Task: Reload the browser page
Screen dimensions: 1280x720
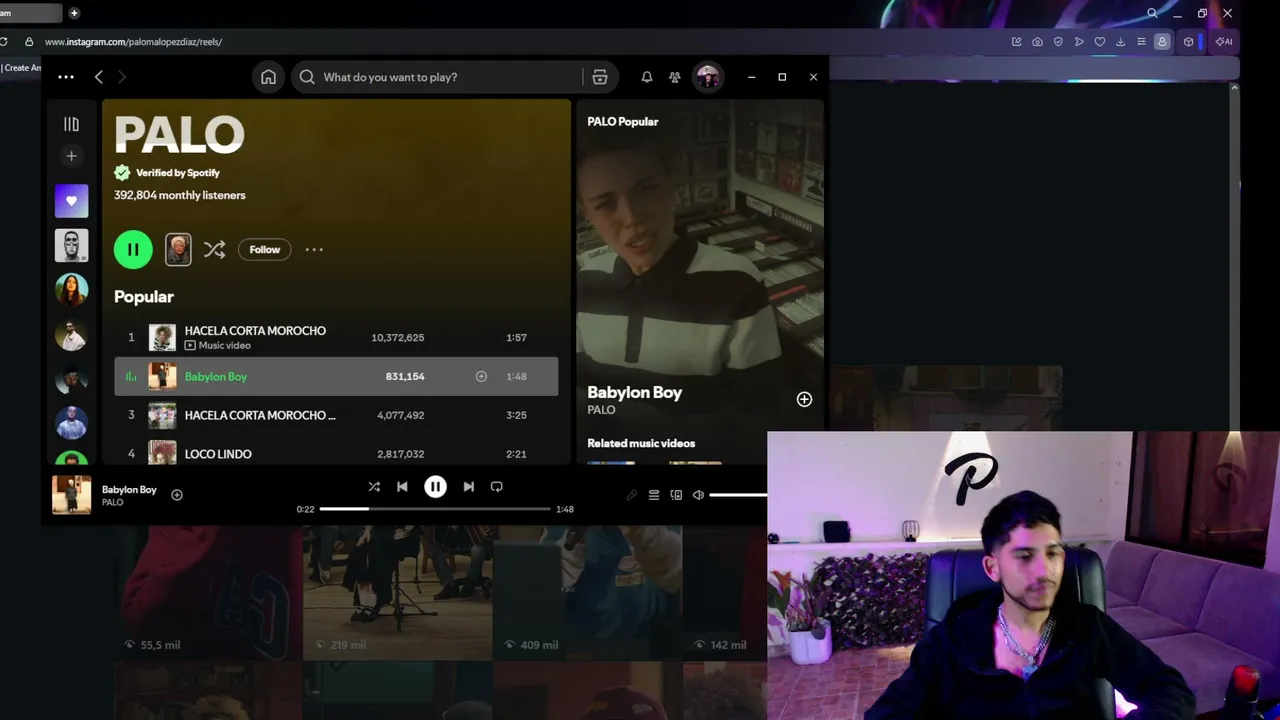Action: [4, 42]
